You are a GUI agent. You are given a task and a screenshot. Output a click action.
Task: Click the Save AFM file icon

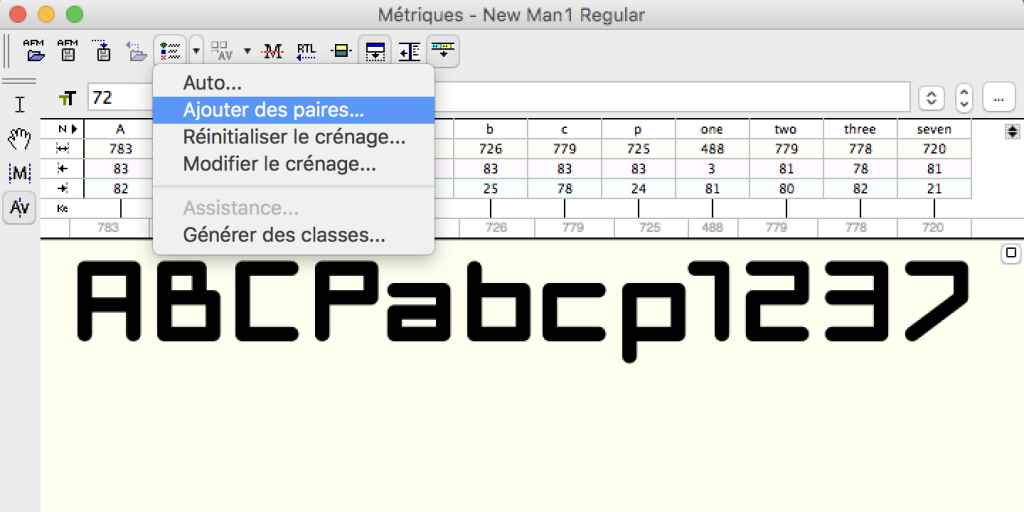pyautogui.click(x=67, y=50)
